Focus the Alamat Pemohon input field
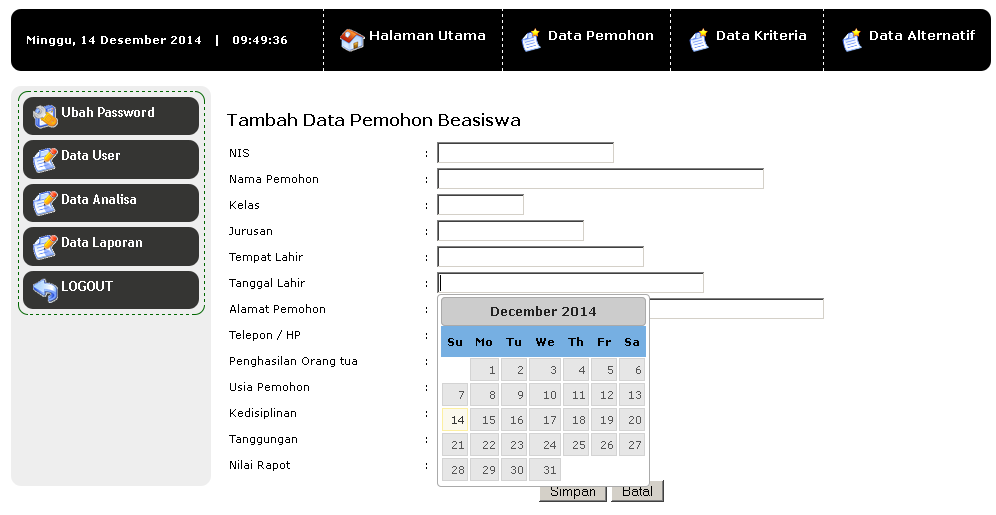Image resolution: width=996 pixels, height=515 pixels. coord(736,309)
